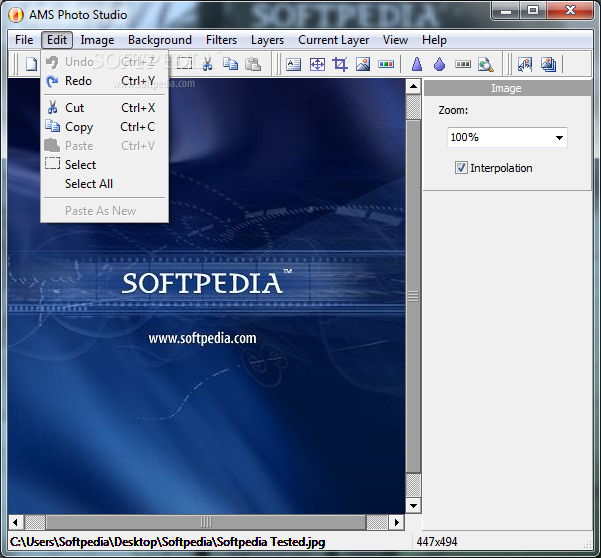Toggle the Interpolation checkbox

[461, 168]
